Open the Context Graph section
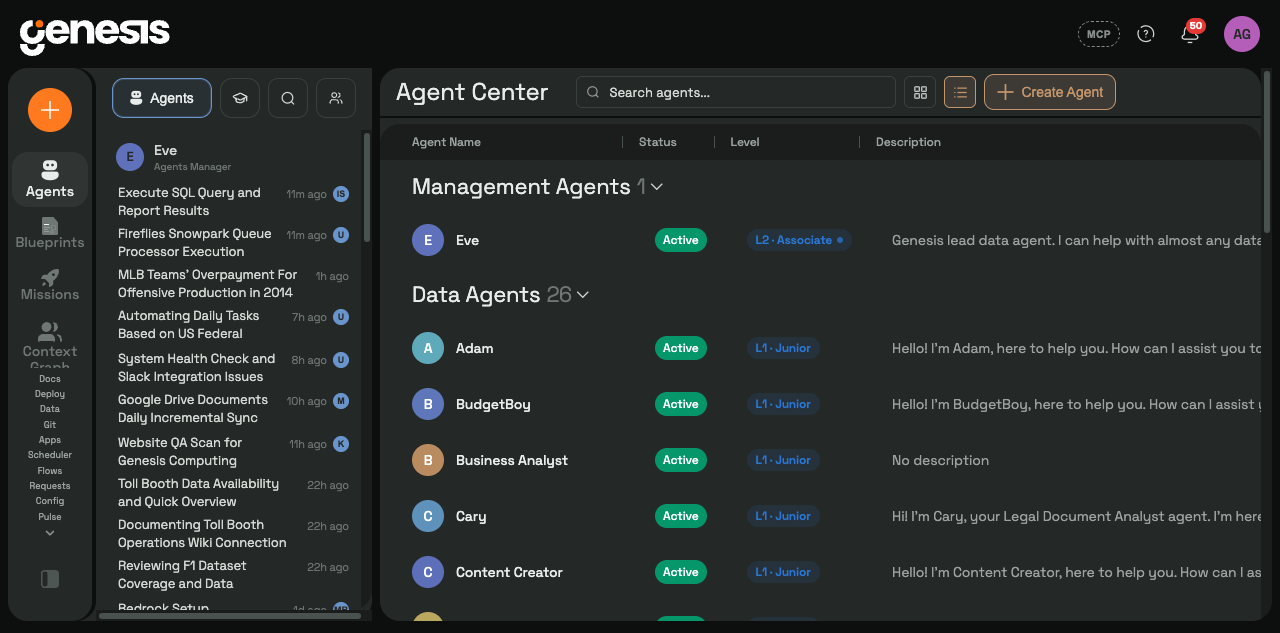The height and width of the screenshot is (633, 1280). 50,344
